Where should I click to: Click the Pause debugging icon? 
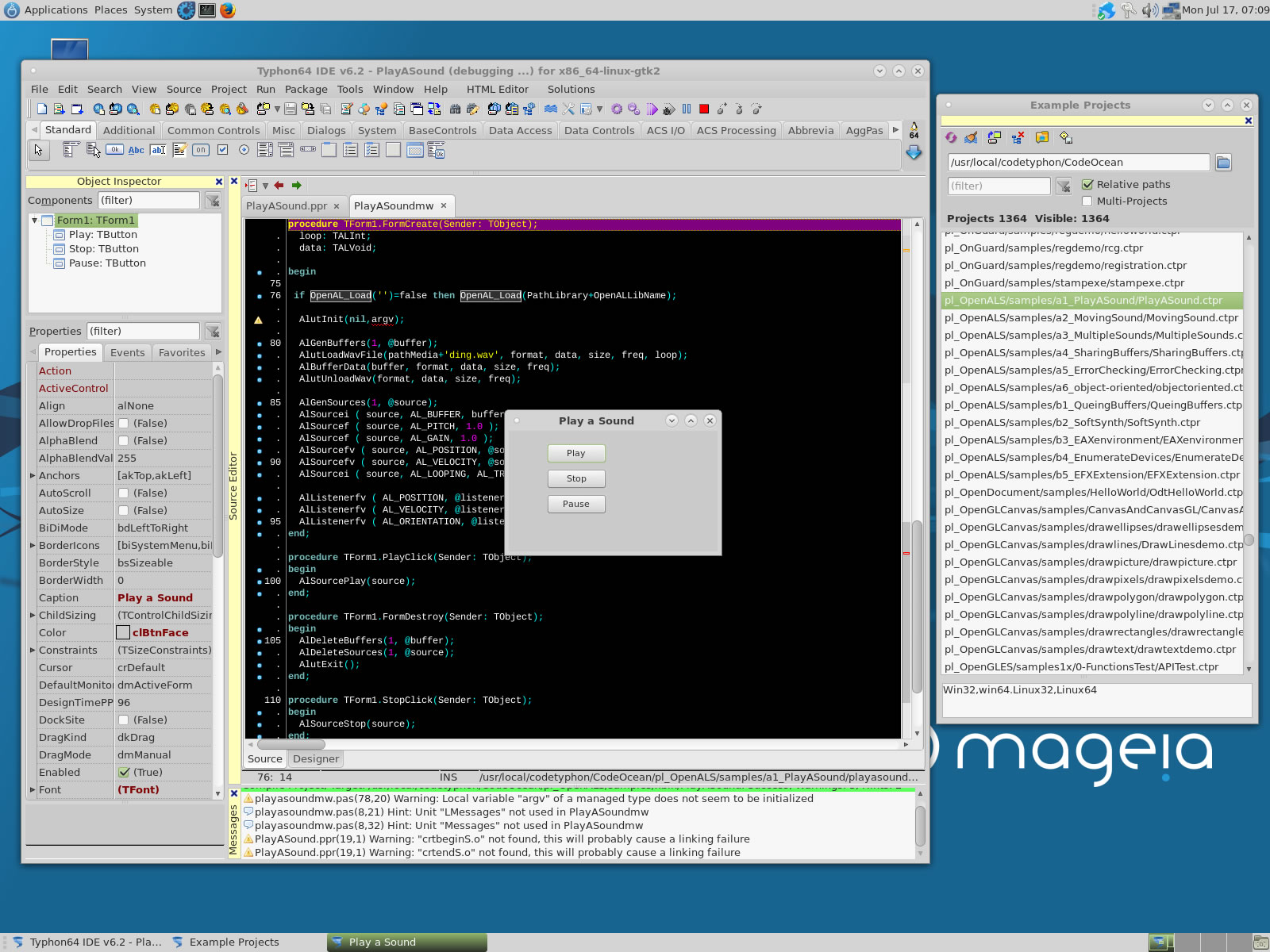click(687, 109)
